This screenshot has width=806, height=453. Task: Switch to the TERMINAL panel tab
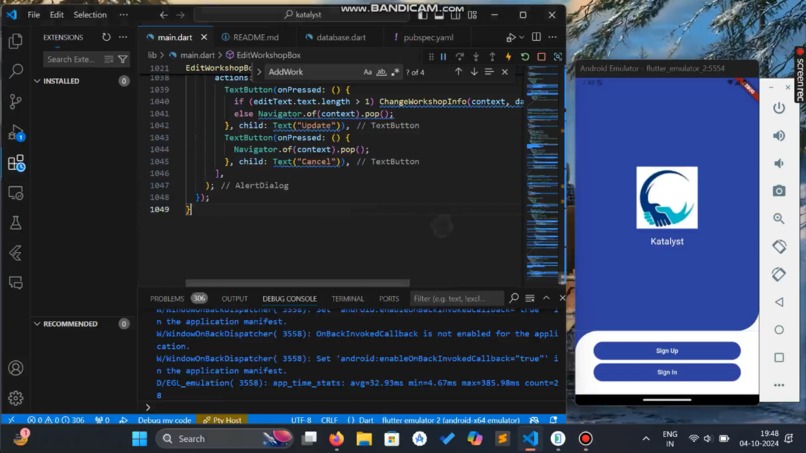[347, 299]
